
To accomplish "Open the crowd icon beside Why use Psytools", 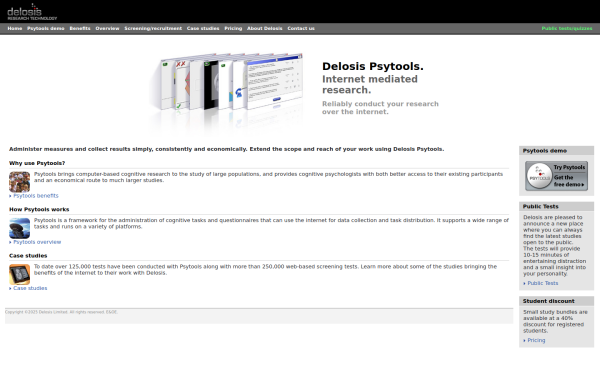I will pos(20,182).
